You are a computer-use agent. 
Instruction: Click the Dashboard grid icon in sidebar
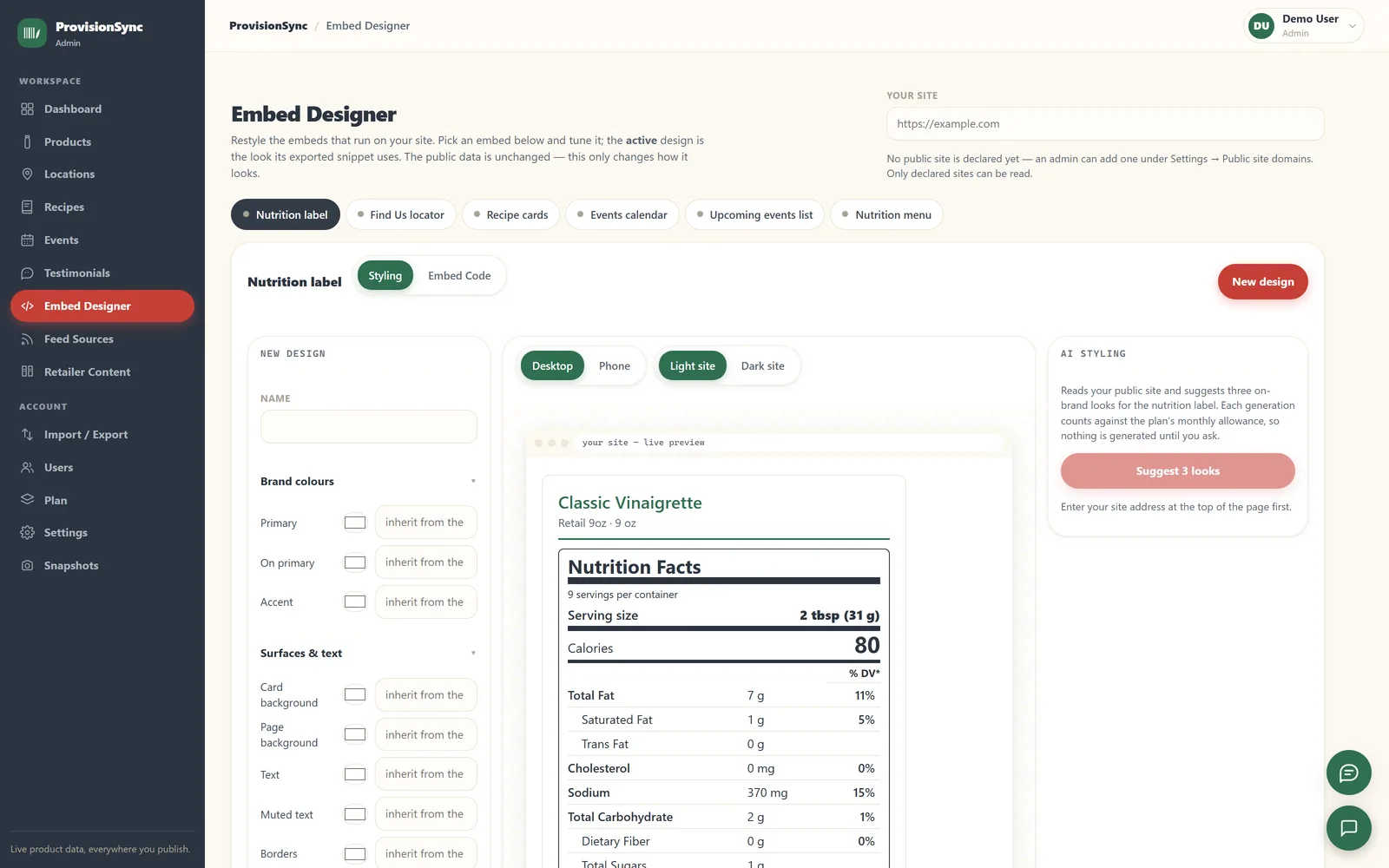[x=27, y=109]
